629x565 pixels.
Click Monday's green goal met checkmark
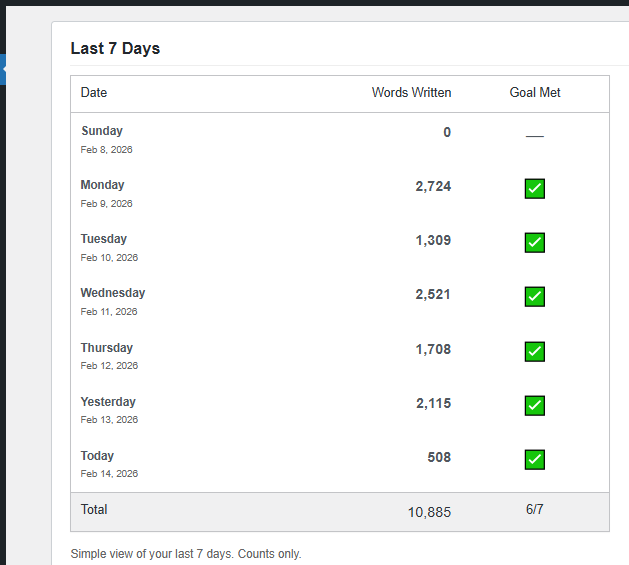click(x=535, y=188)
